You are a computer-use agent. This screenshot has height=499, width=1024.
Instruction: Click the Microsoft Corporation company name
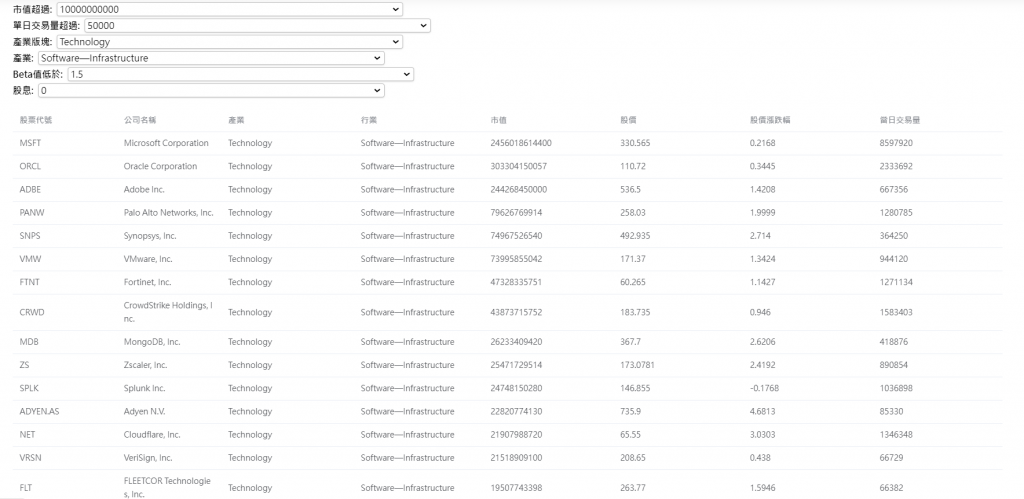point(167,143)
